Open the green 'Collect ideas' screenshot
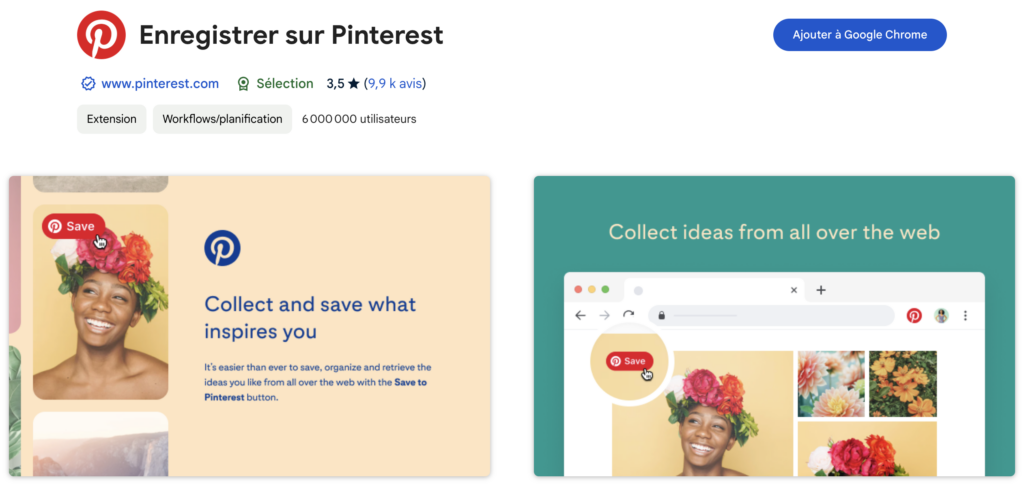1024x484 pixels. click(x=774, y=326)
